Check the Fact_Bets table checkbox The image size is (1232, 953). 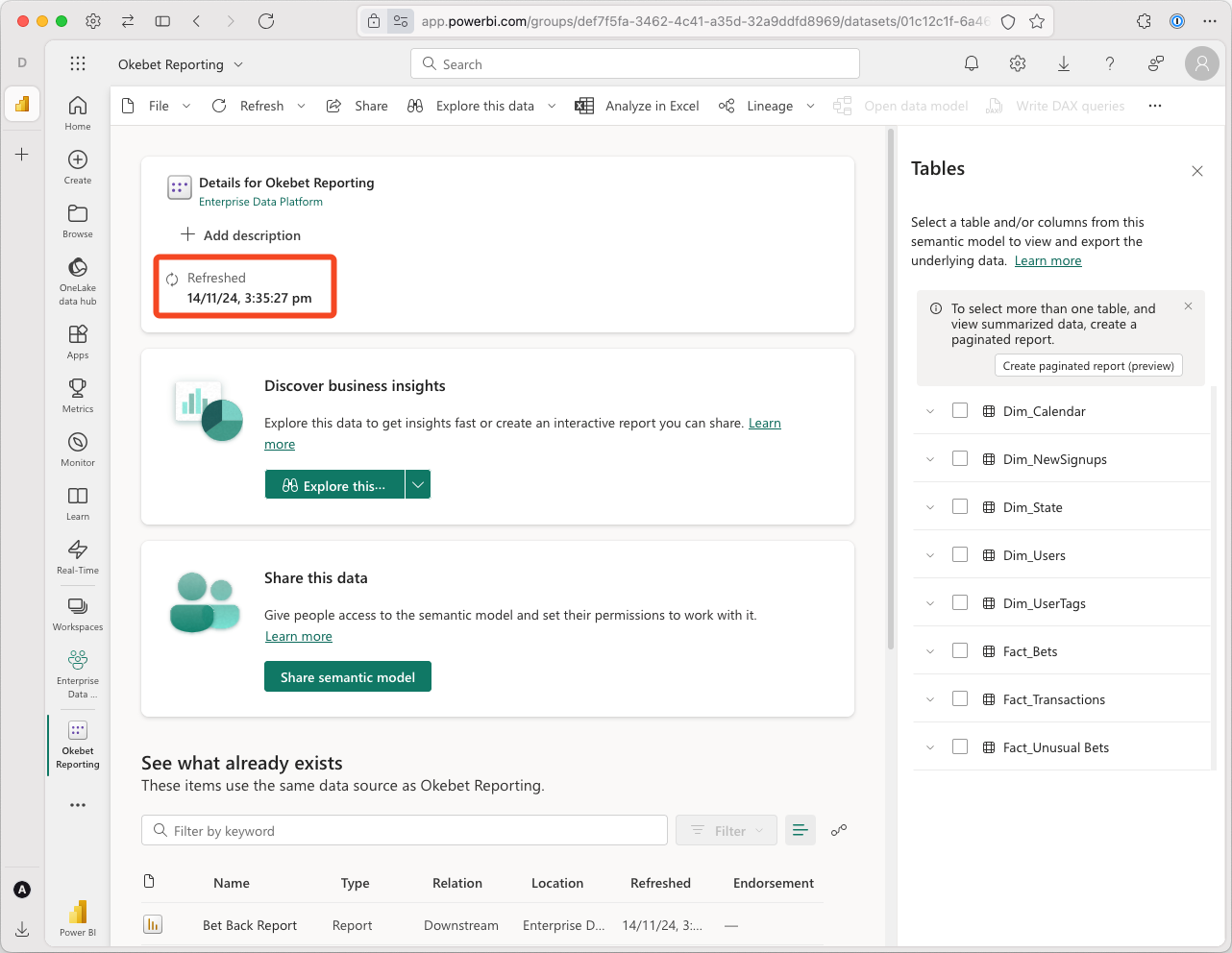[960, 650]
